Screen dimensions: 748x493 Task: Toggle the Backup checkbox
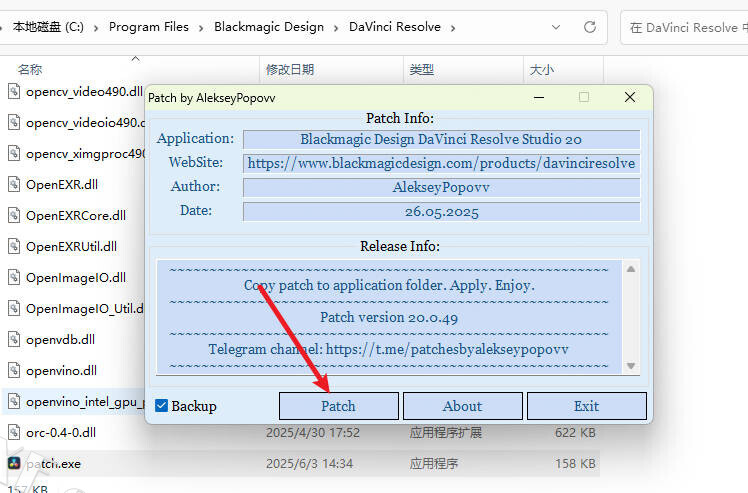pos(161,406)
